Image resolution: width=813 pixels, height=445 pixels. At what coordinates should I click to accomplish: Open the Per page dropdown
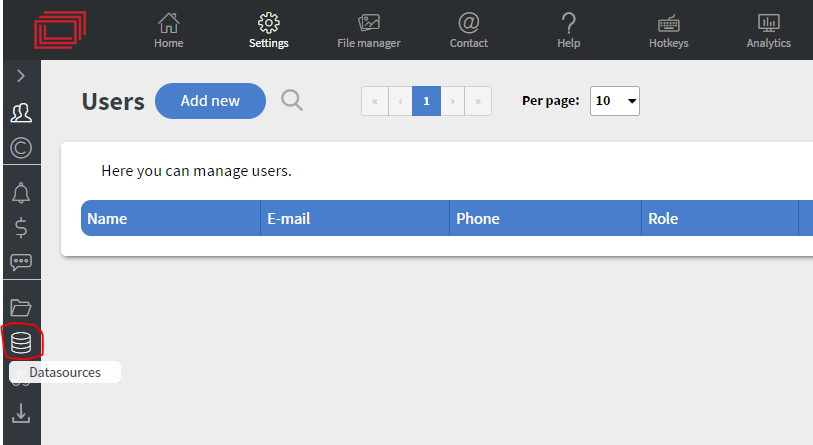point(615,101)
